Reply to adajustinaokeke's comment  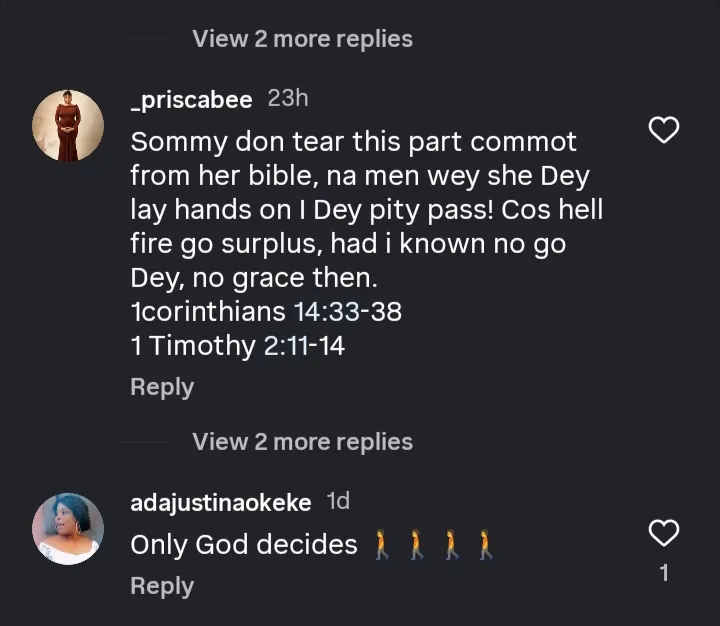click(x=162, y=586)
